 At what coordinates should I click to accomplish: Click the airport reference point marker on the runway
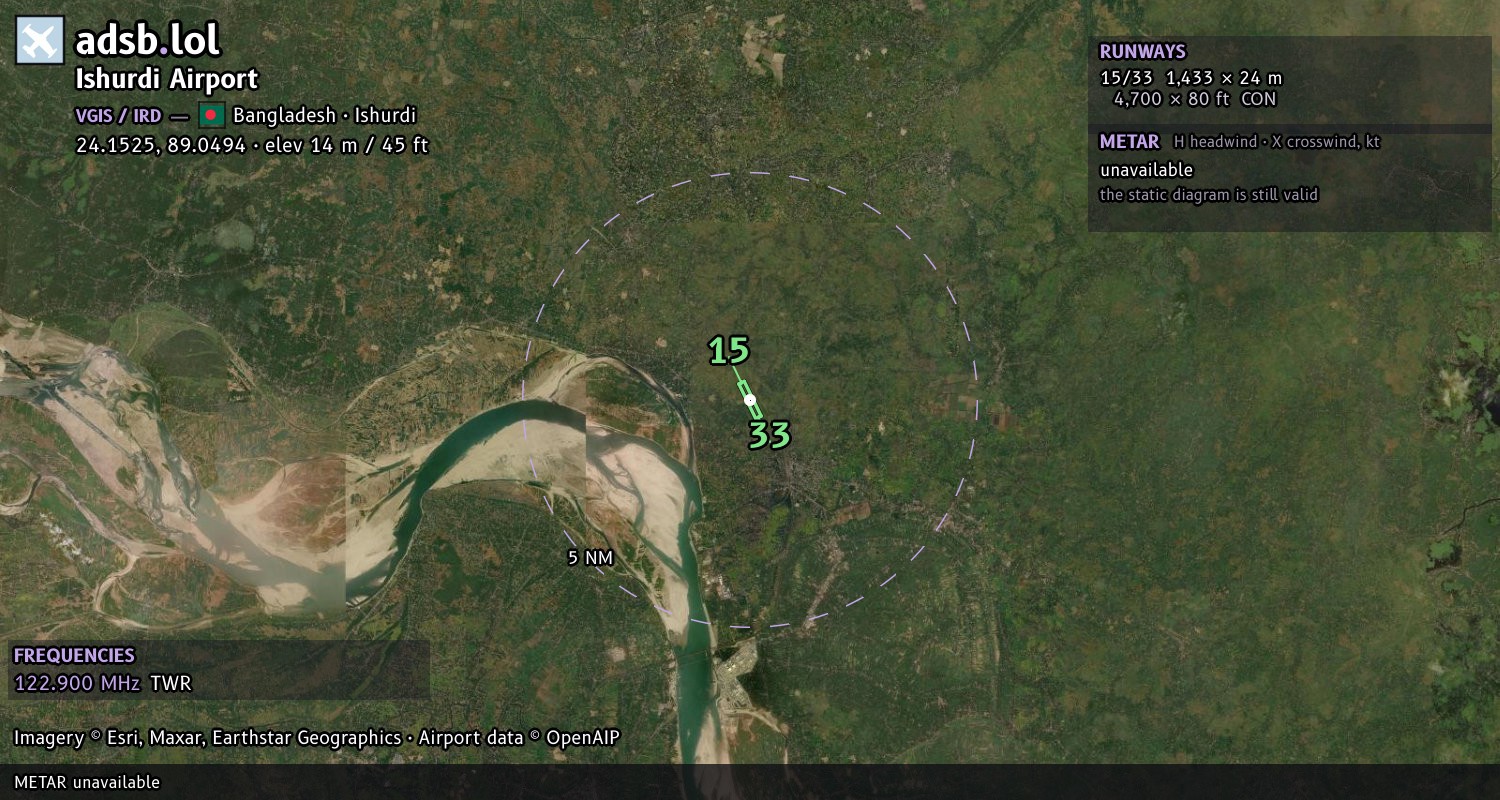coord(750,400)
